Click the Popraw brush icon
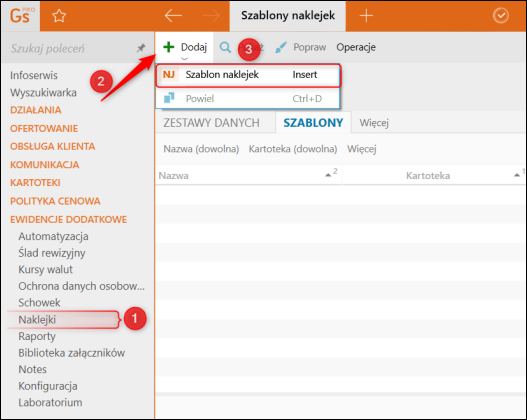The height and width of the screenshot is (420, 527). [x=281, y=47]
